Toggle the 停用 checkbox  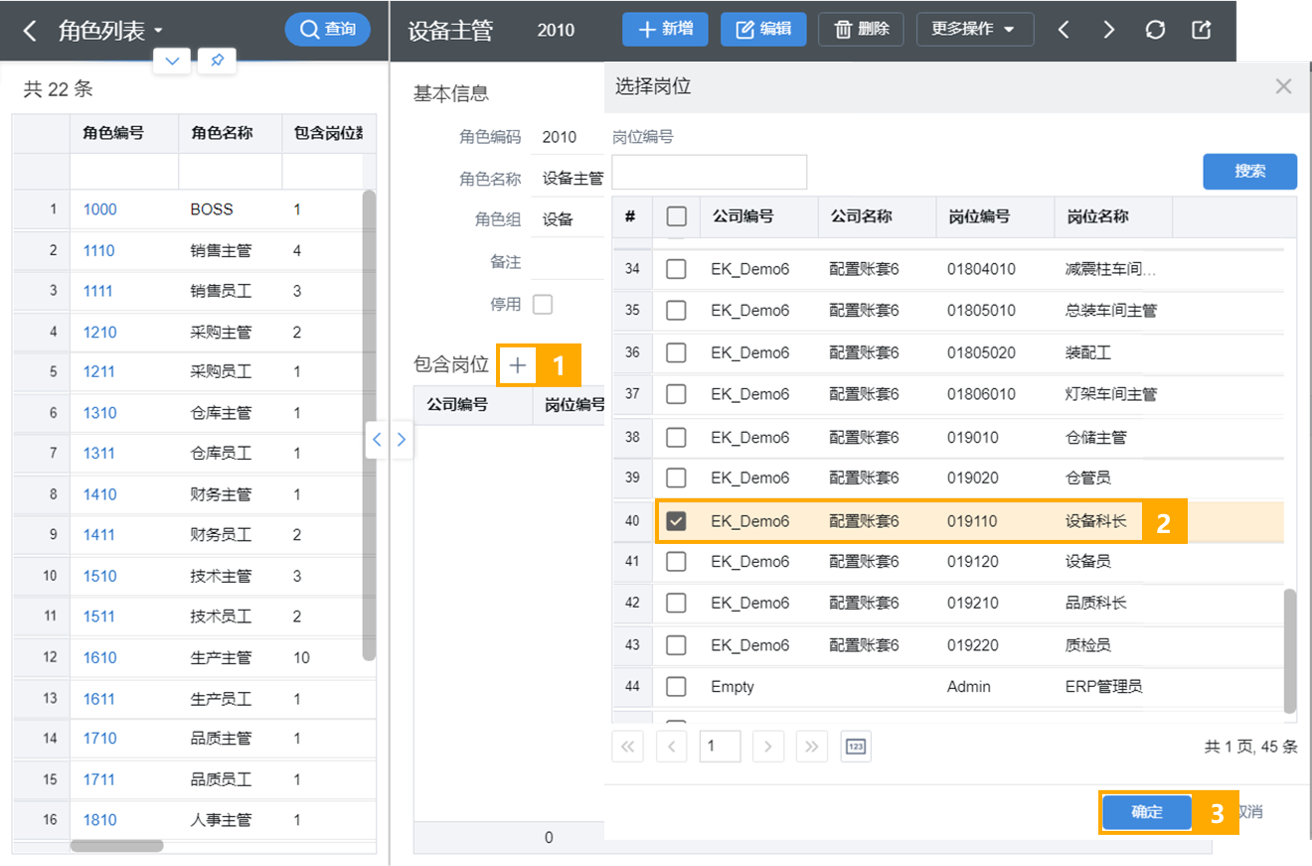pos(543,304)
